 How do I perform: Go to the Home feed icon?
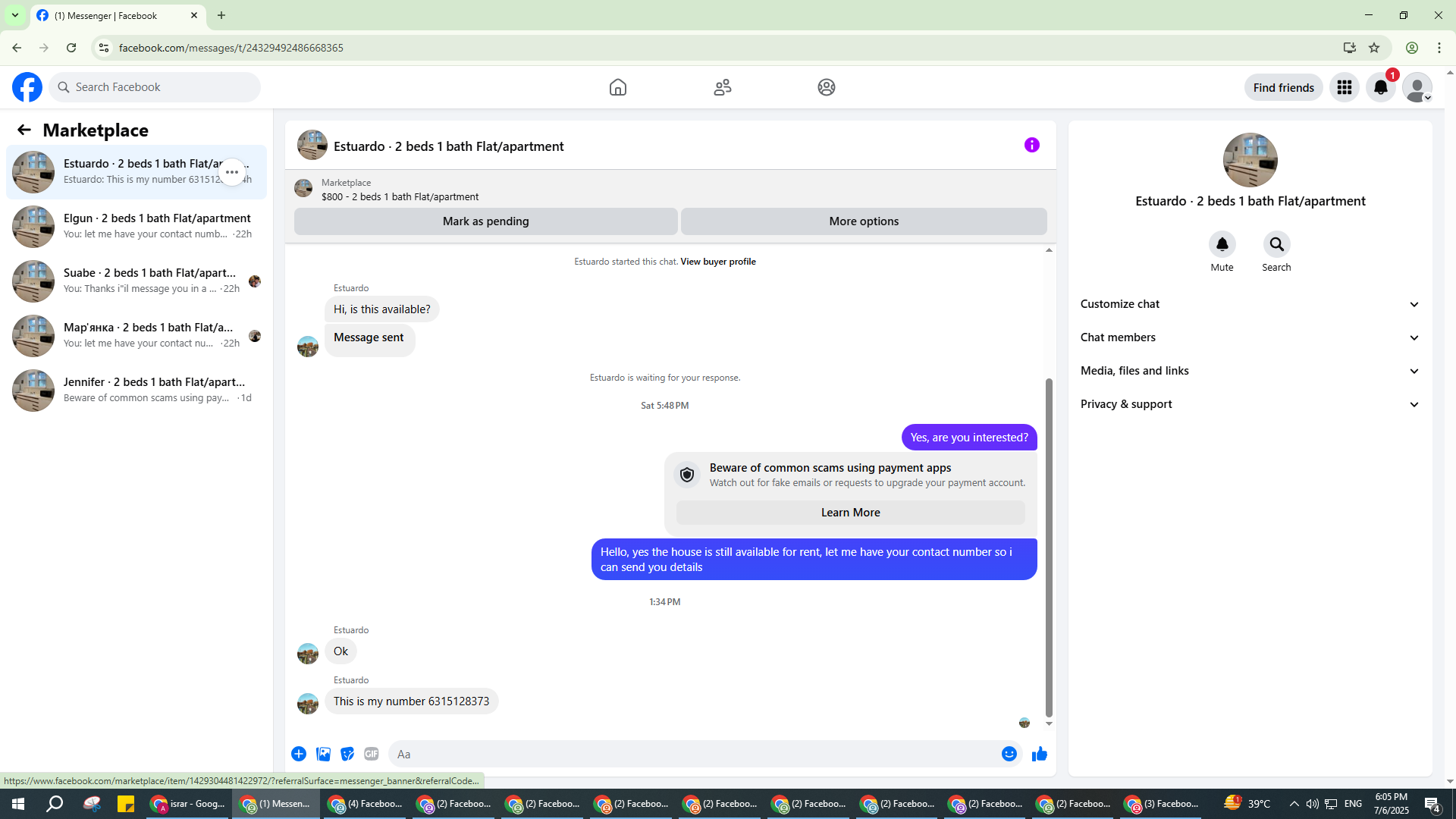pyautogui.click(x=618, y=87)
